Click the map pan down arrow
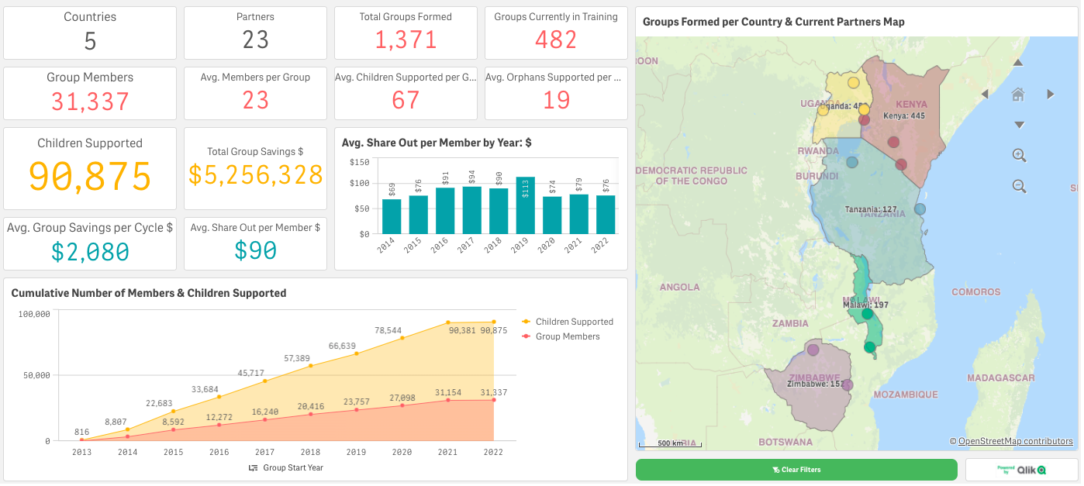Viewport: 1084px width, 486px height. point(1018,125)
